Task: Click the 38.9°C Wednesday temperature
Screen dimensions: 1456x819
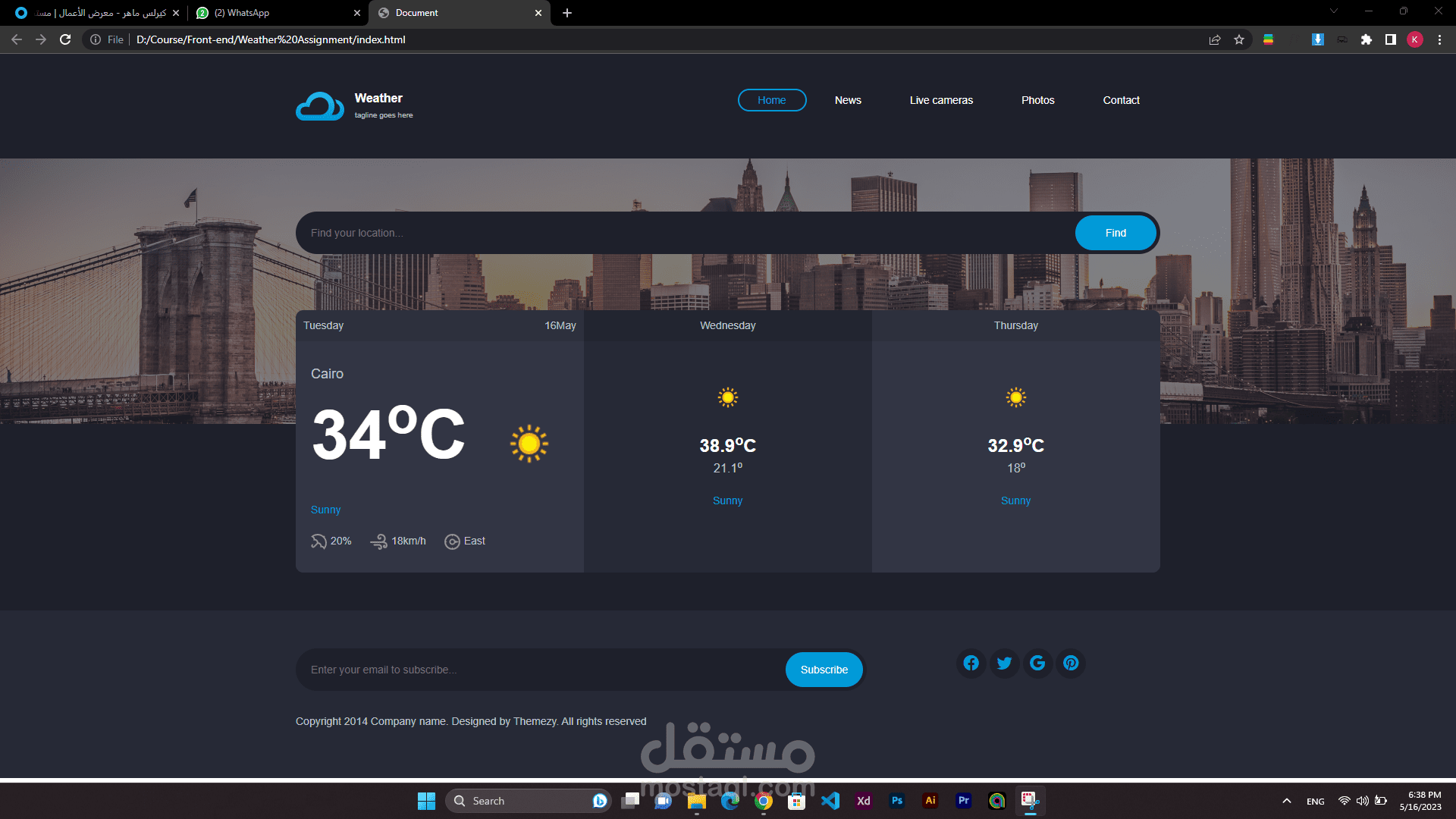Action: pyautogui.click(x=728, y=445)
